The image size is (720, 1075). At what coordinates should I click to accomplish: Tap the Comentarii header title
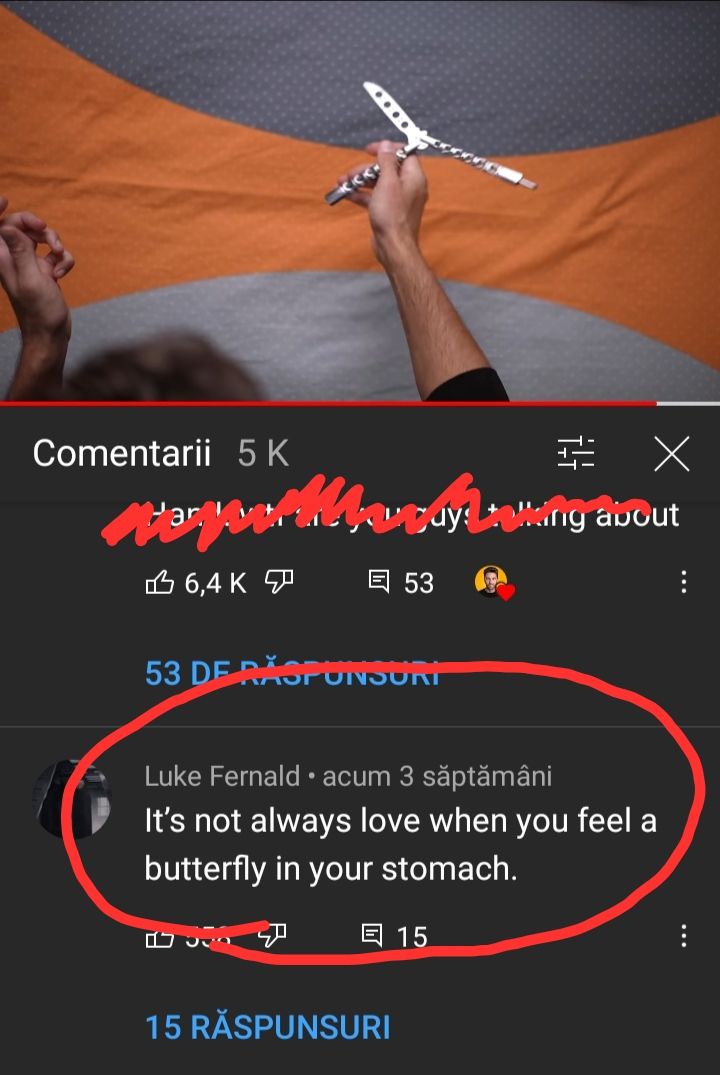(122, 453)
